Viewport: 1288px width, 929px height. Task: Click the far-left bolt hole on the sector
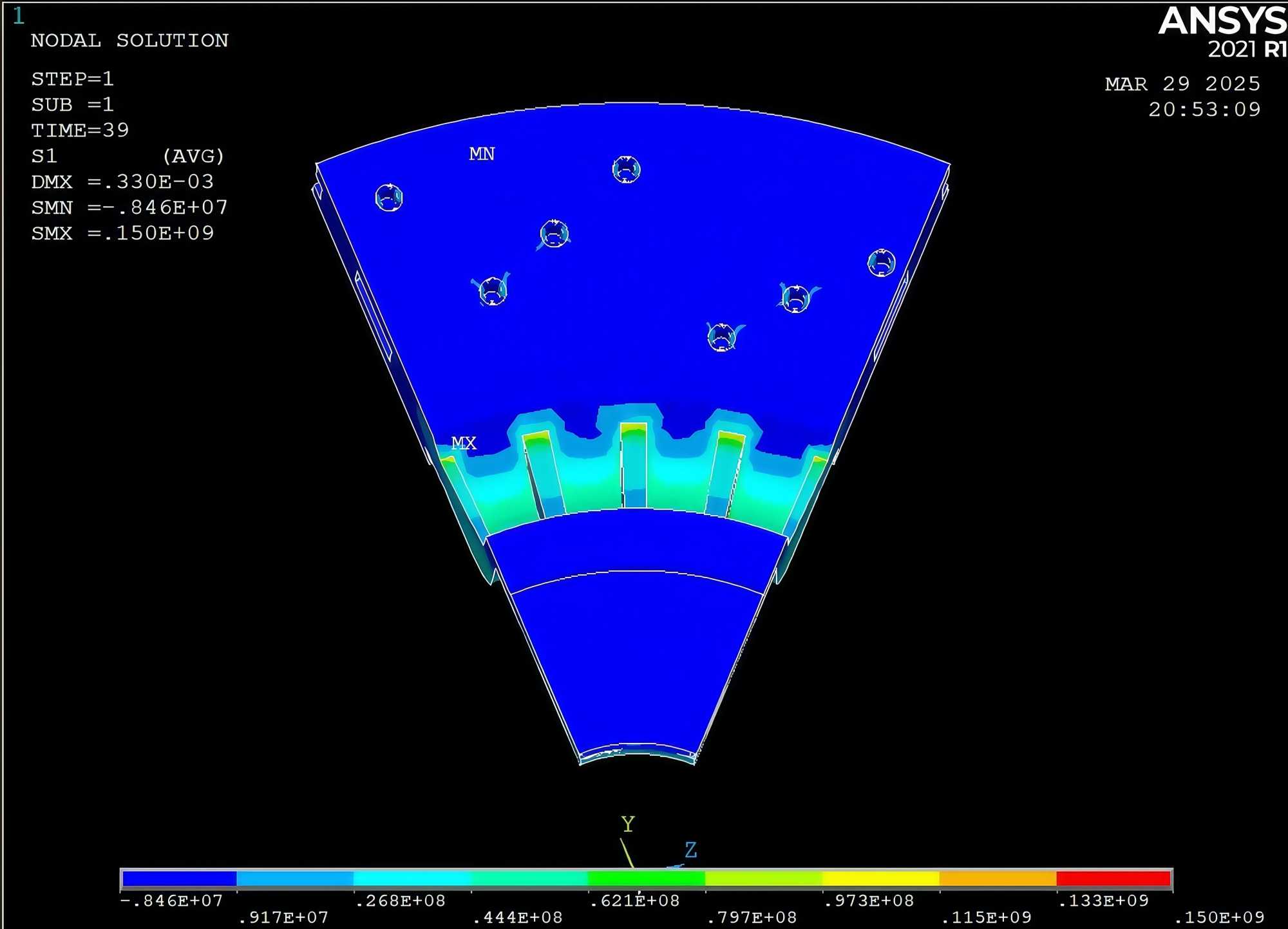389,198
